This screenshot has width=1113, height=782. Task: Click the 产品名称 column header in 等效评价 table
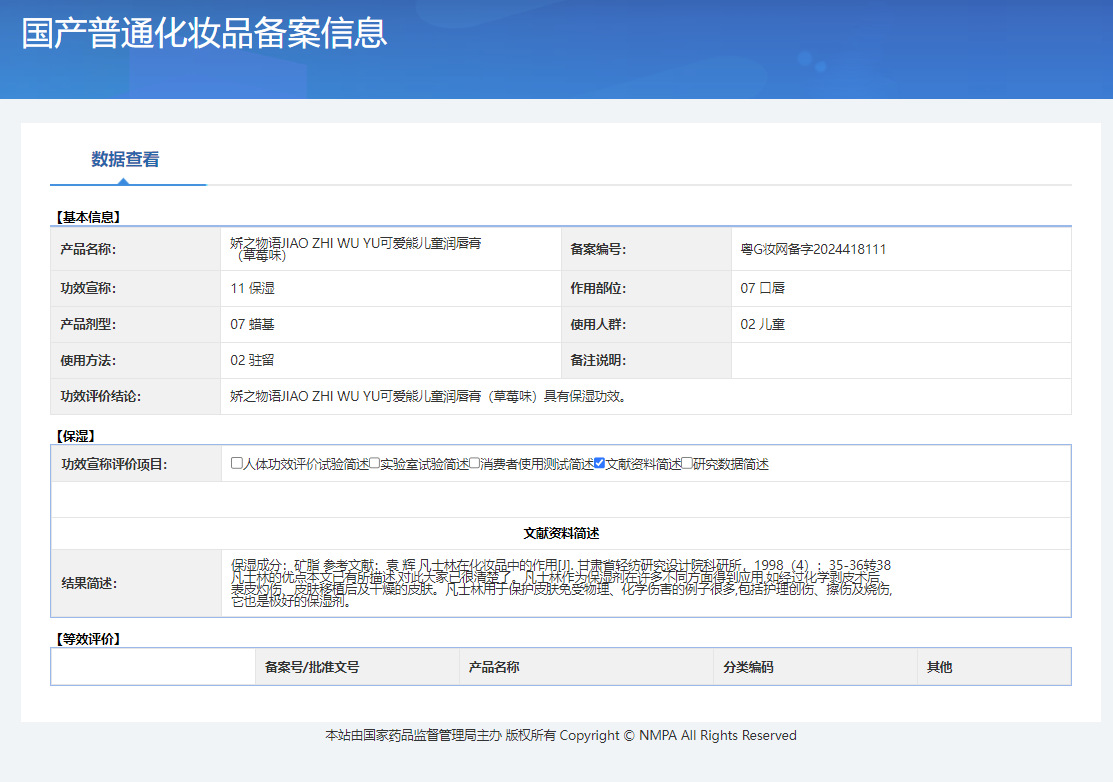click(494, 667)
